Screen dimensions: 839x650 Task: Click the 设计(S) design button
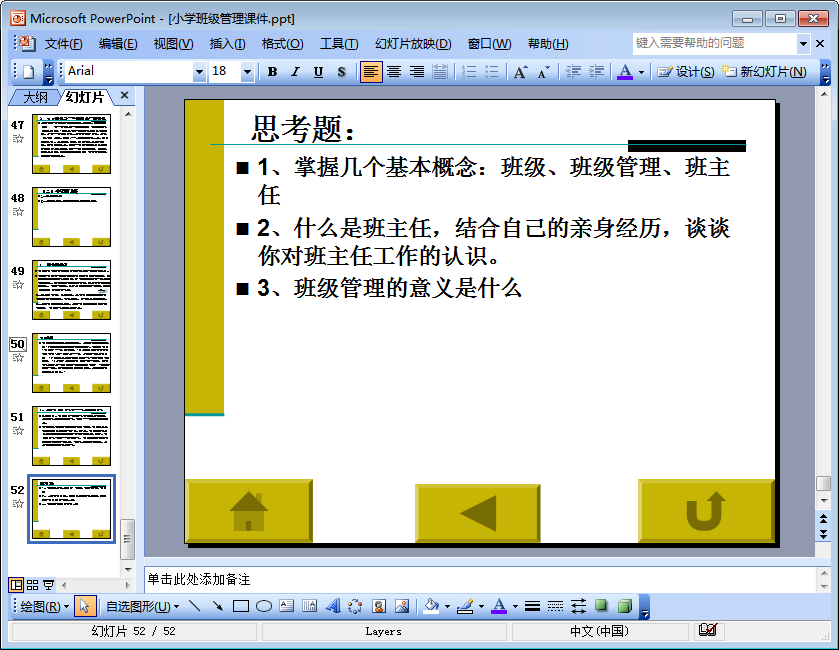coord(685,72)
